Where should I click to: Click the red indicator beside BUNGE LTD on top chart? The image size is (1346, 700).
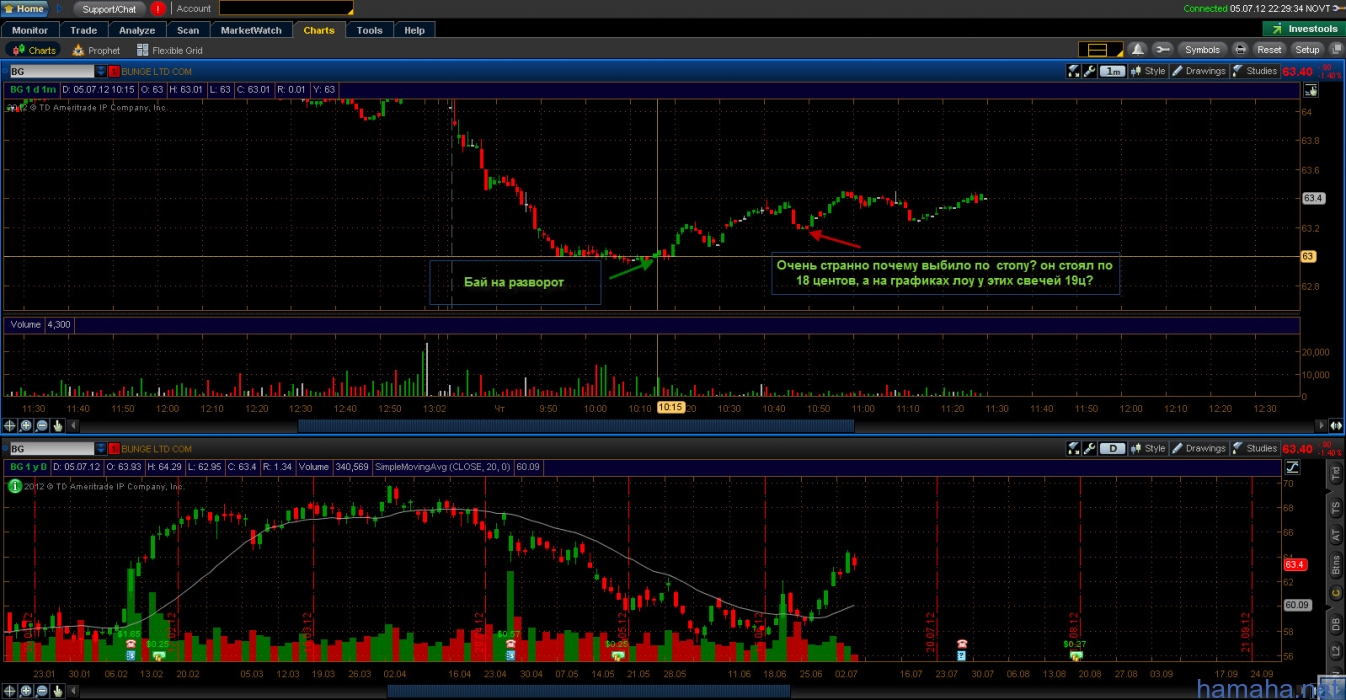(113, 71)
